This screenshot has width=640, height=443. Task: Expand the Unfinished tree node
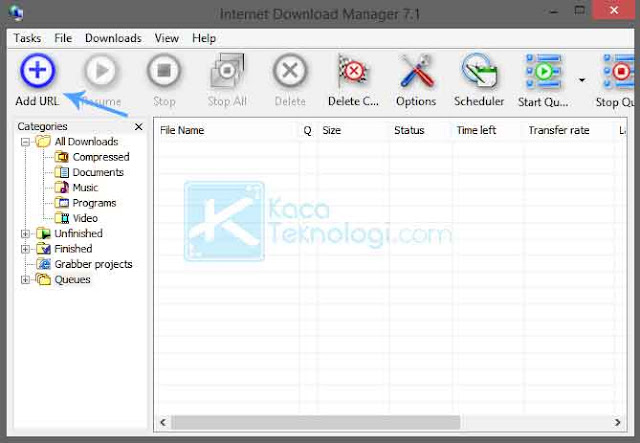click(25, 234)
